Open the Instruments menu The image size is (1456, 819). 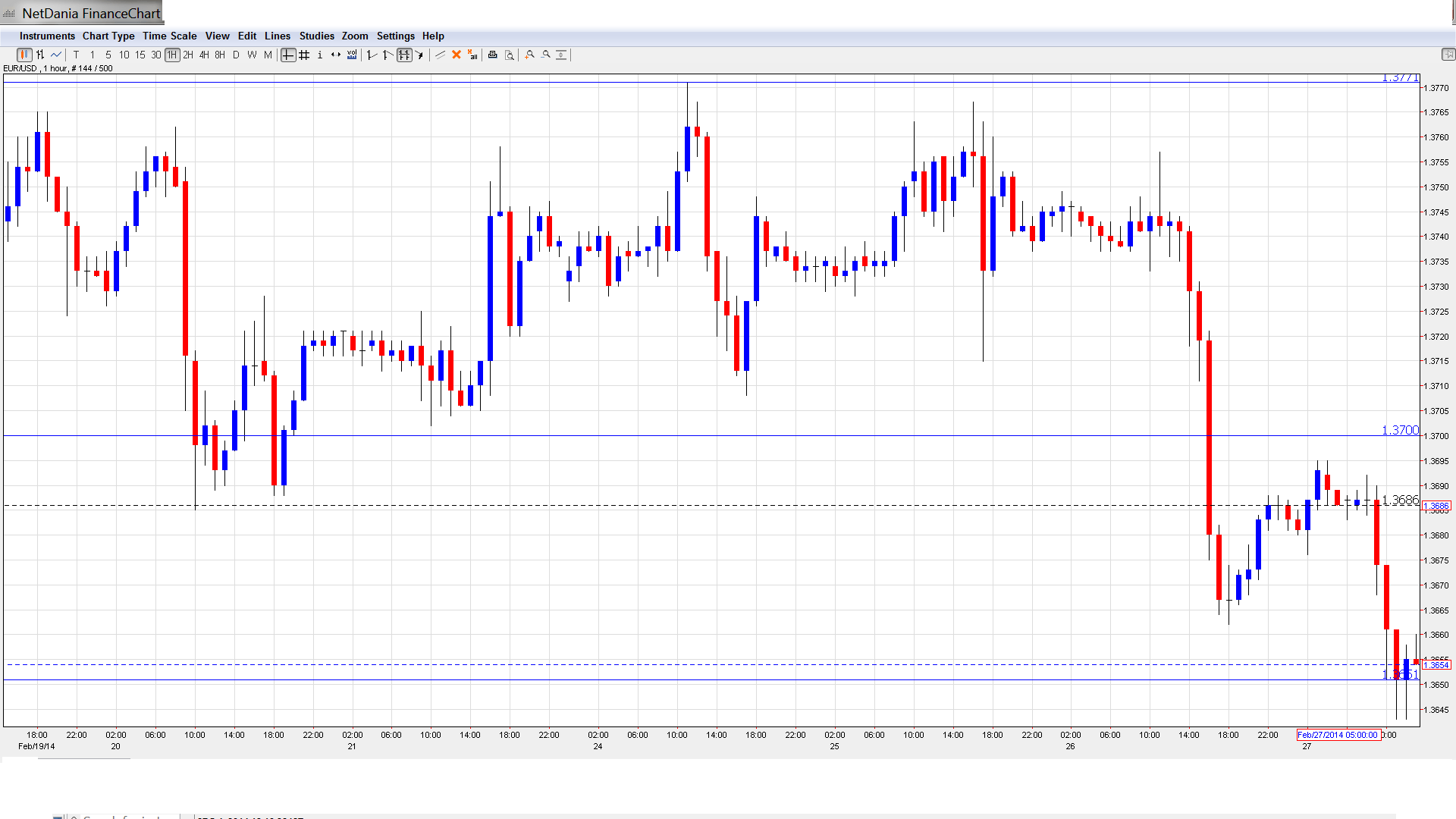tap(47, 36)
